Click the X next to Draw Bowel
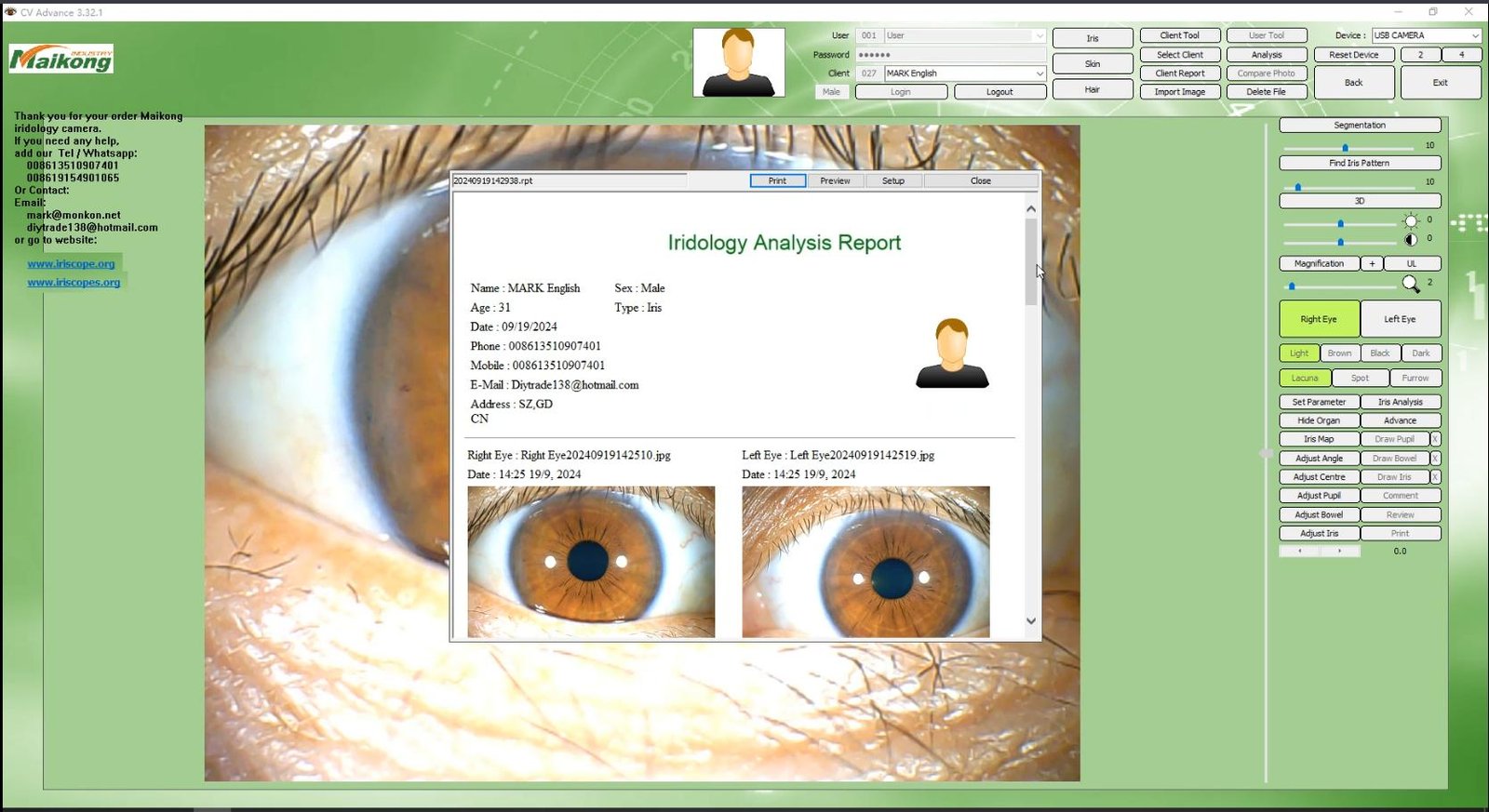This screenshot has width=1489, height=812. pos(1435,458)
